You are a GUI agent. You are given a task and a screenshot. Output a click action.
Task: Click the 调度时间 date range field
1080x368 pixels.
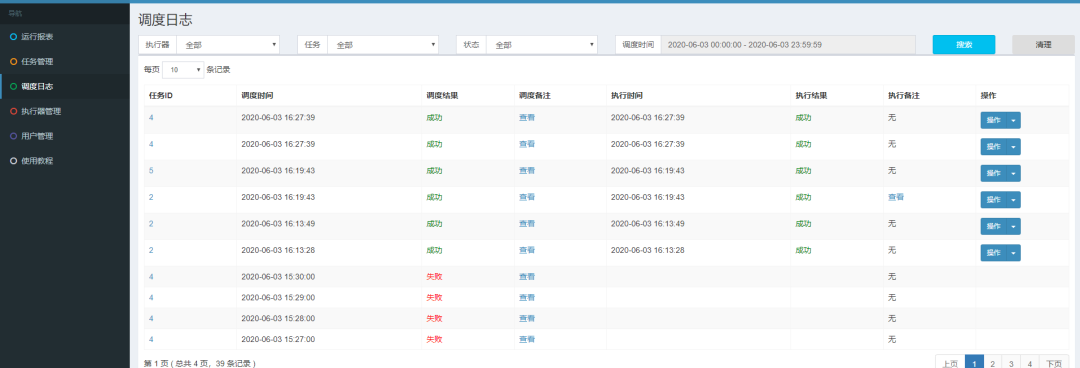(788, 44)
